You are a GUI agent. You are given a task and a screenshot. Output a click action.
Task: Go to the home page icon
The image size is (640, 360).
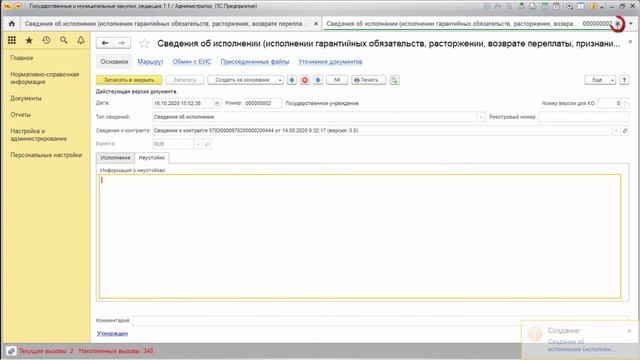pos(11,24)
